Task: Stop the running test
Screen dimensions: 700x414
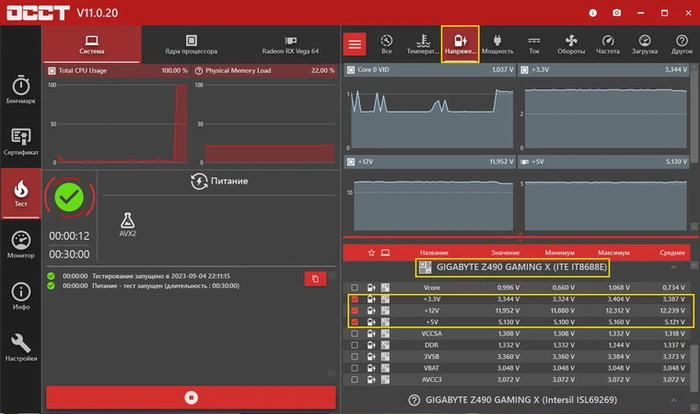Action: tap(191, 397)
